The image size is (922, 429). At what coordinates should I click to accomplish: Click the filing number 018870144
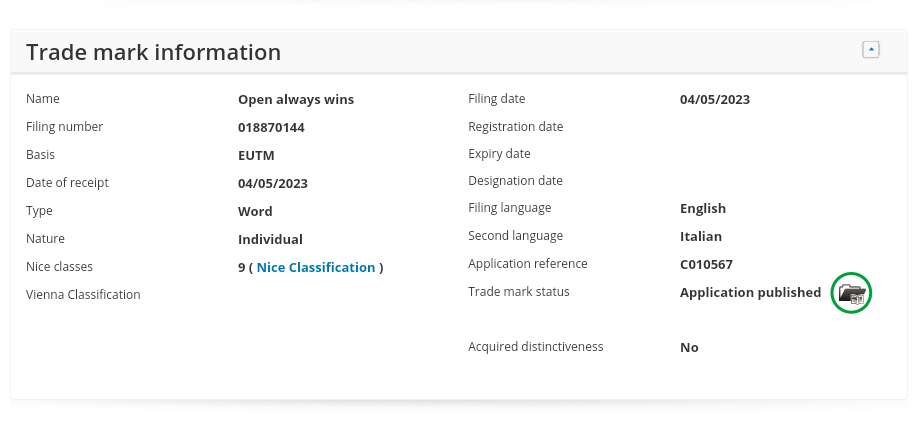[271, 128]
